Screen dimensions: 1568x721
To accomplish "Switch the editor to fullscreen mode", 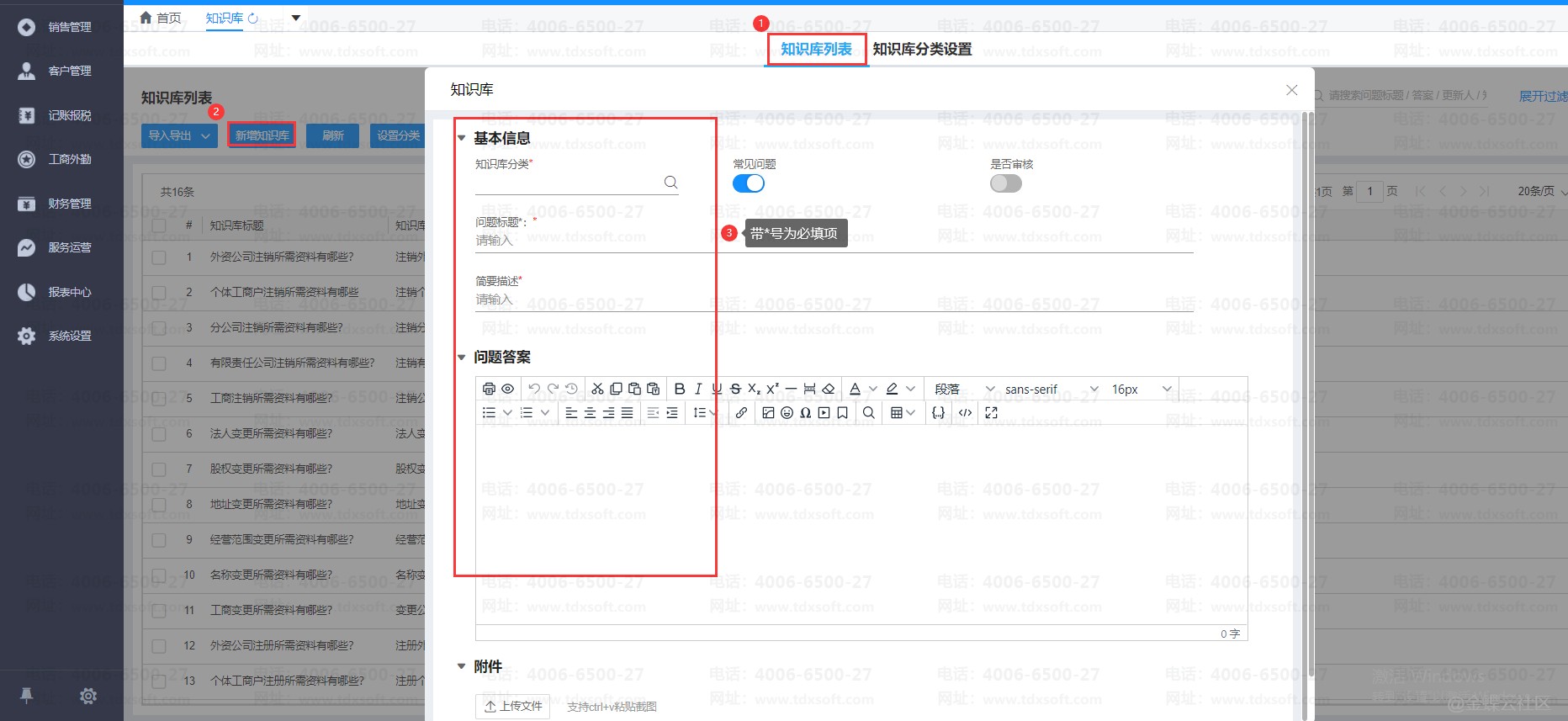I will click(991, 412).
